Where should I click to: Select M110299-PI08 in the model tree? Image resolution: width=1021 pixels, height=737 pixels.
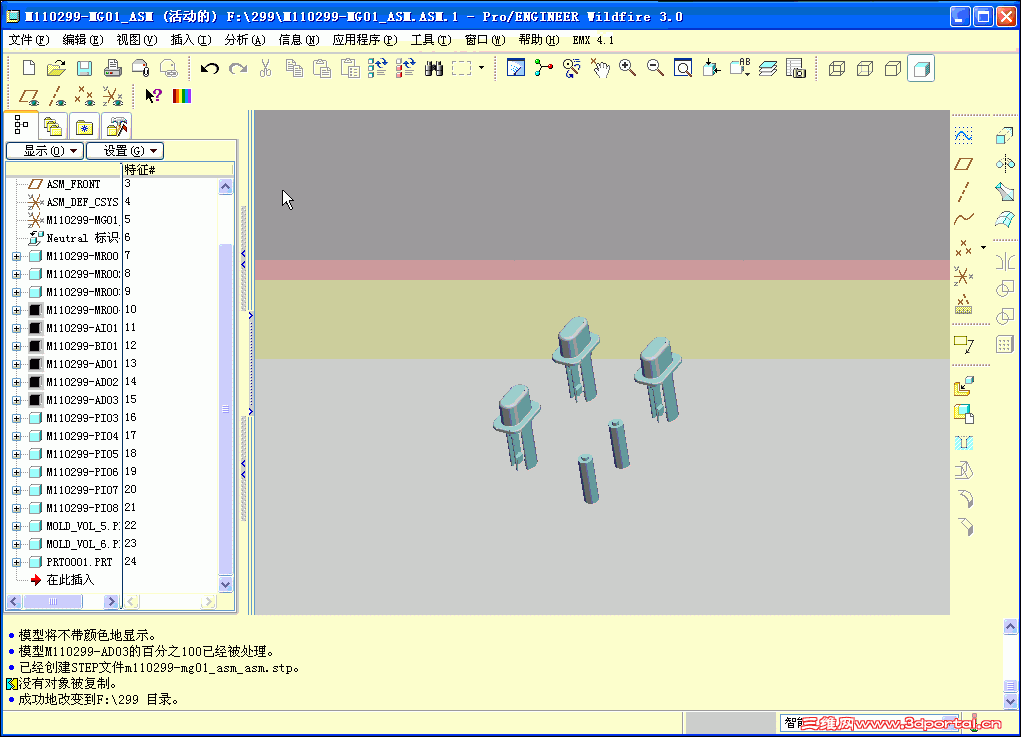point(82,508)
